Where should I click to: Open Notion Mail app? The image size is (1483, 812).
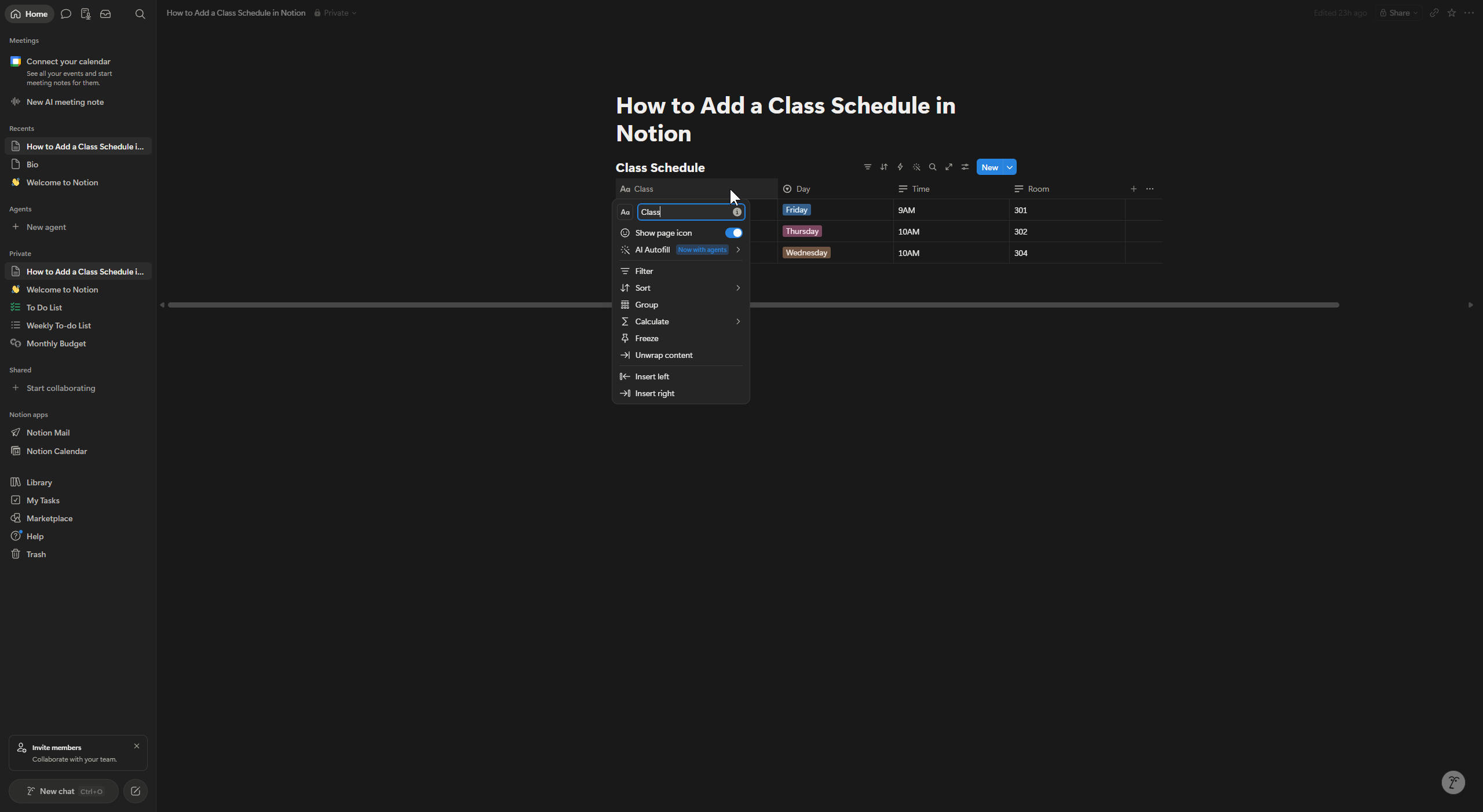(x=78, y=433)
